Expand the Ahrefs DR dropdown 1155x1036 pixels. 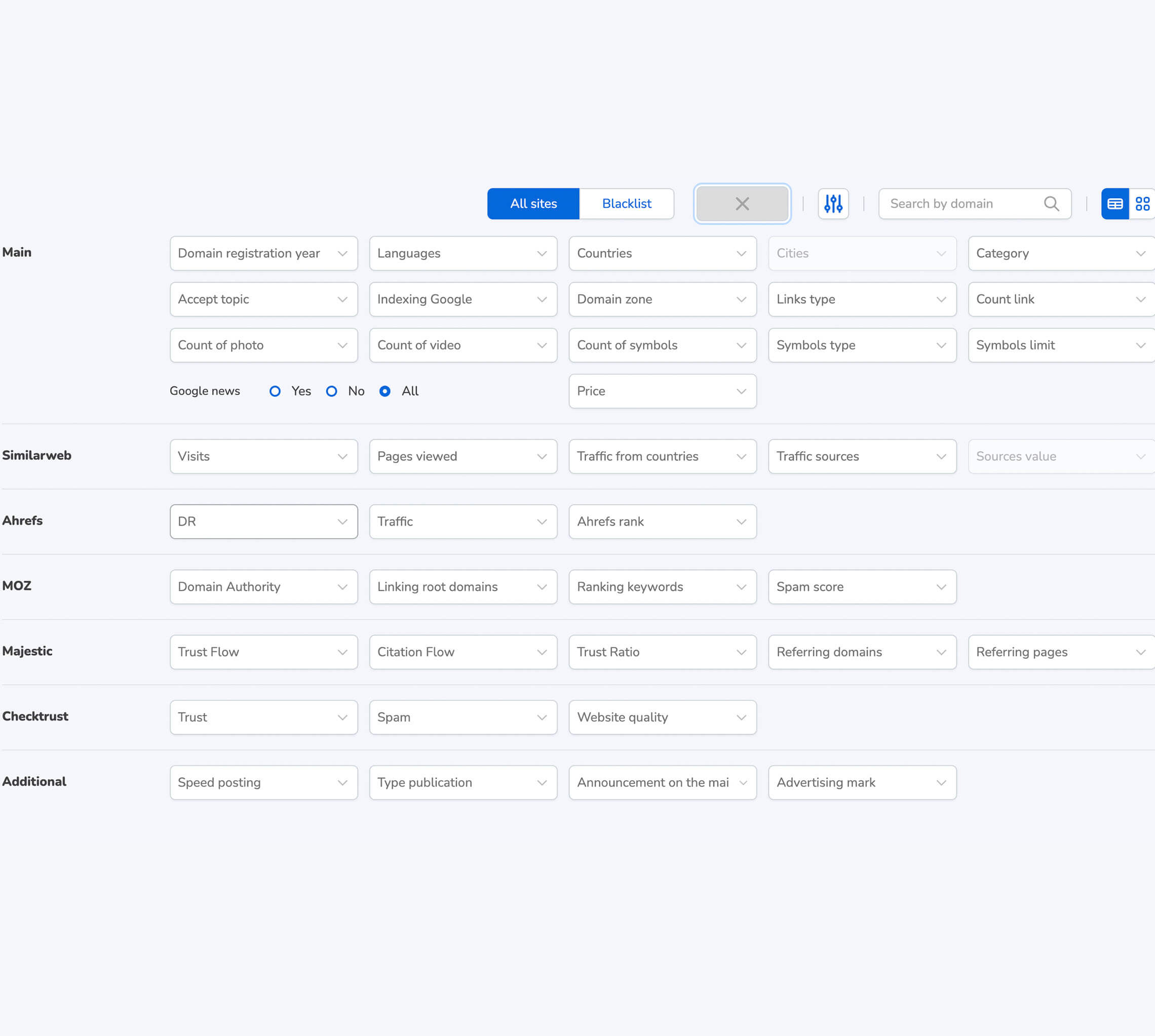coord(263,522)
